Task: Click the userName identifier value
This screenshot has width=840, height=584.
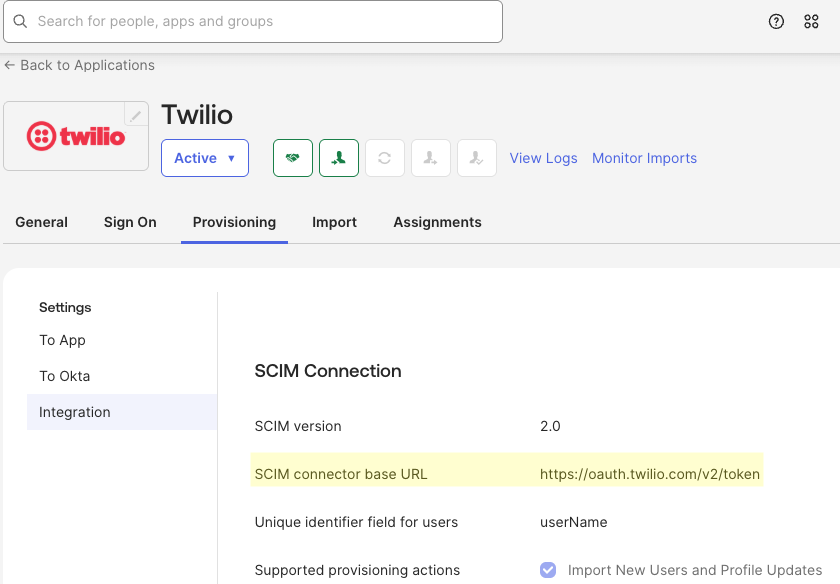Action: pos(573,522)
